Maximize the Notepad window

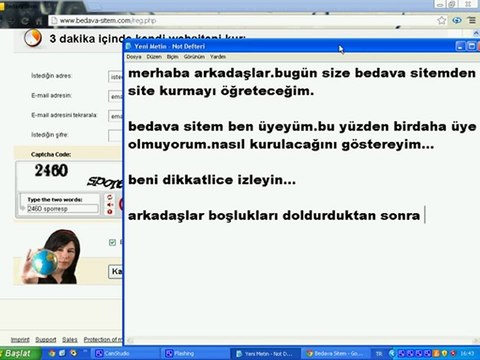click(x=471, y=46)
